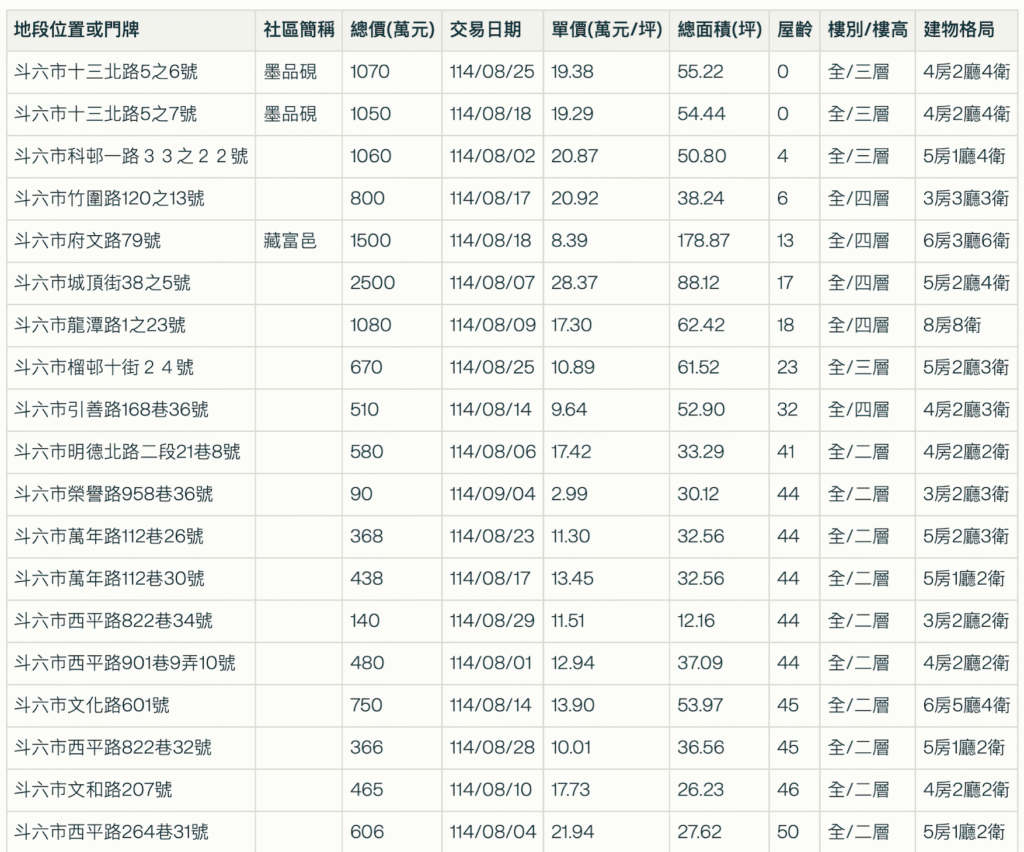Click the 屋齡 column header
This screenshot has height=852, width=1024.
pos(794,29)
